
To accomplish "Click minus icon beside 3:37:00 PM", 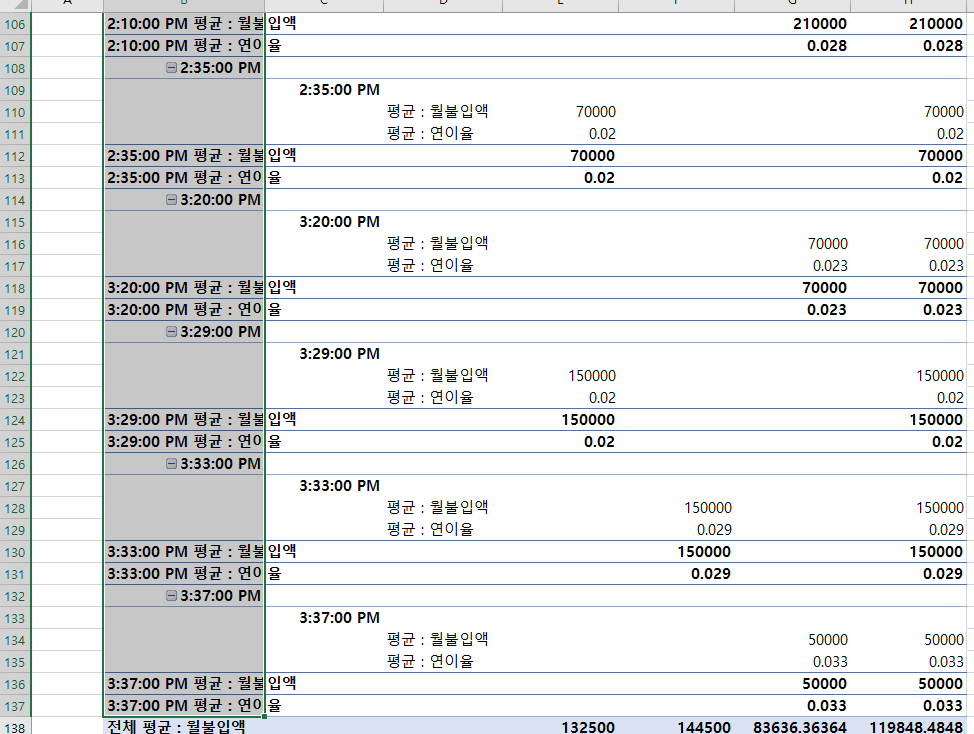I will point(170,596).
